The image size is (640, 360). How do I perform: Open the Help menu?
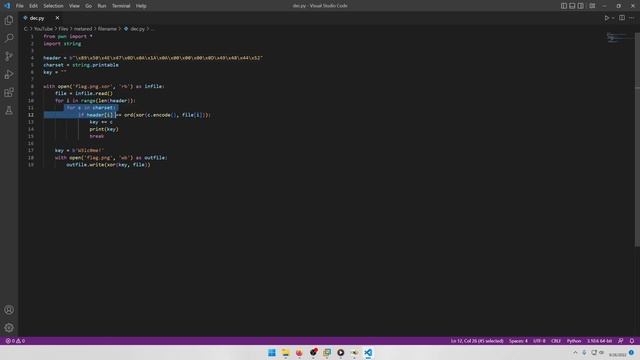tap(141, 6)
